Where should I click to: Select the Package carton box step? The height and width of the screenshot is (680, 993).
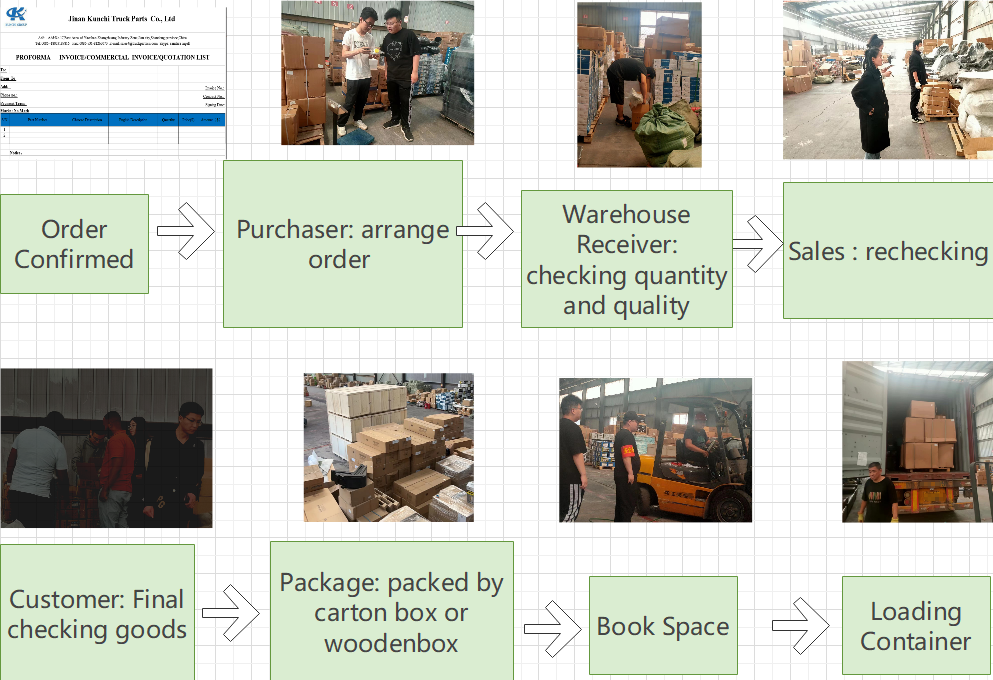pyautogui.click(x=391, y=612)
